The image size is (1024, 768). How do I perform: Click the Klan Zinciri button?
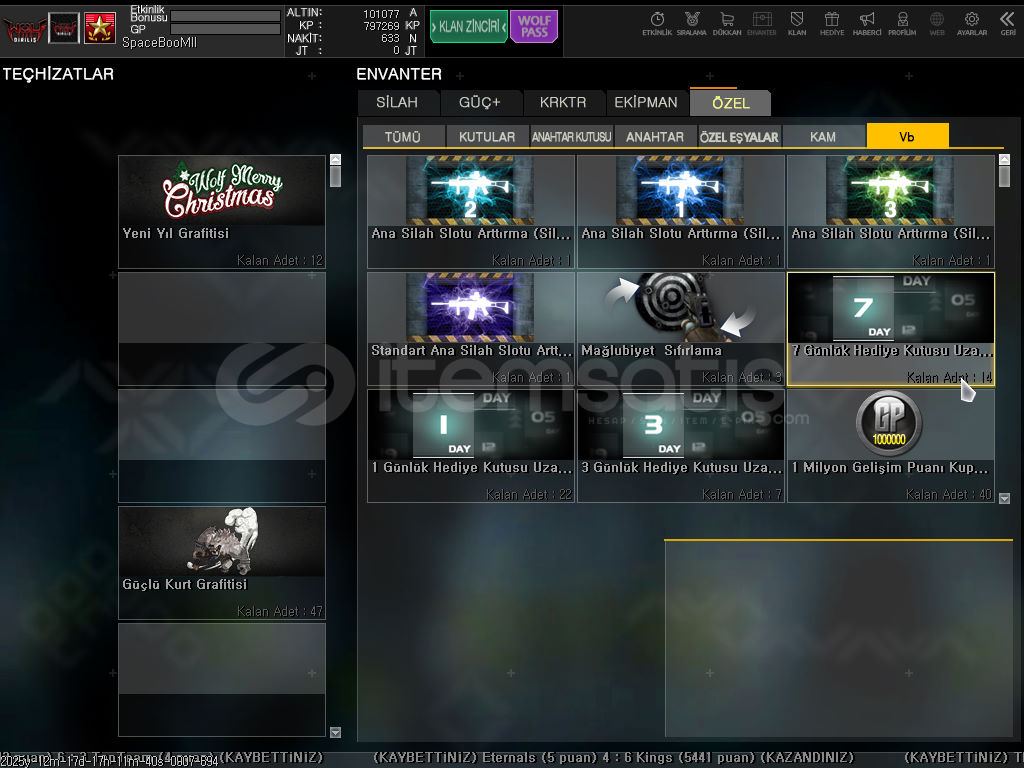coord(468,26)
